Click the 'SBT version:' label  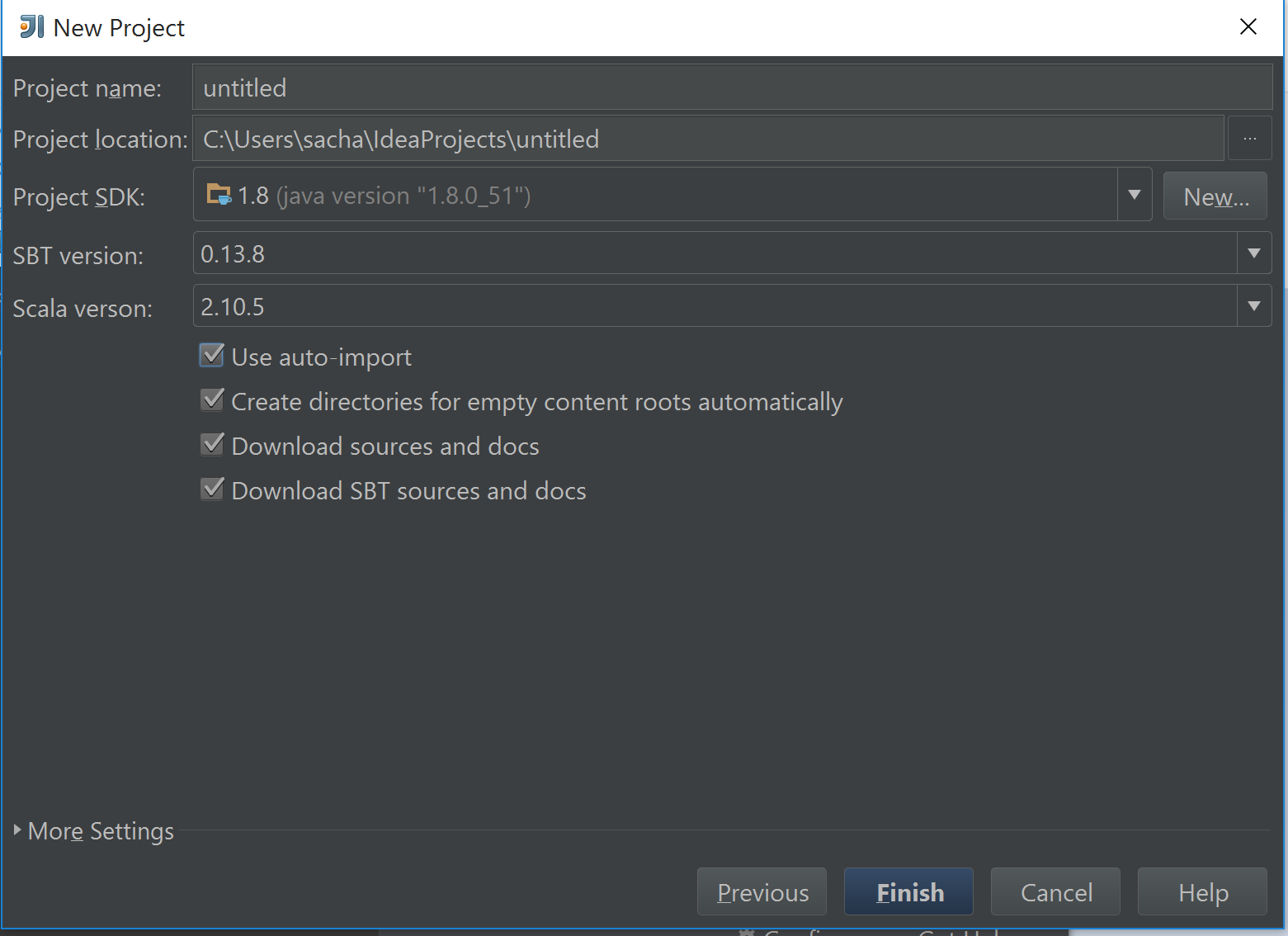point(78,256)
